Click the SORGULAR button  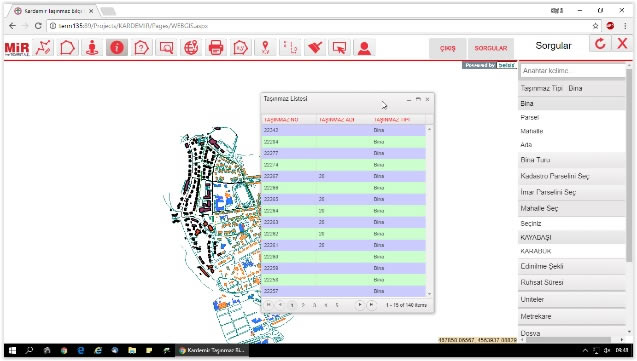[x=491, y=48]
